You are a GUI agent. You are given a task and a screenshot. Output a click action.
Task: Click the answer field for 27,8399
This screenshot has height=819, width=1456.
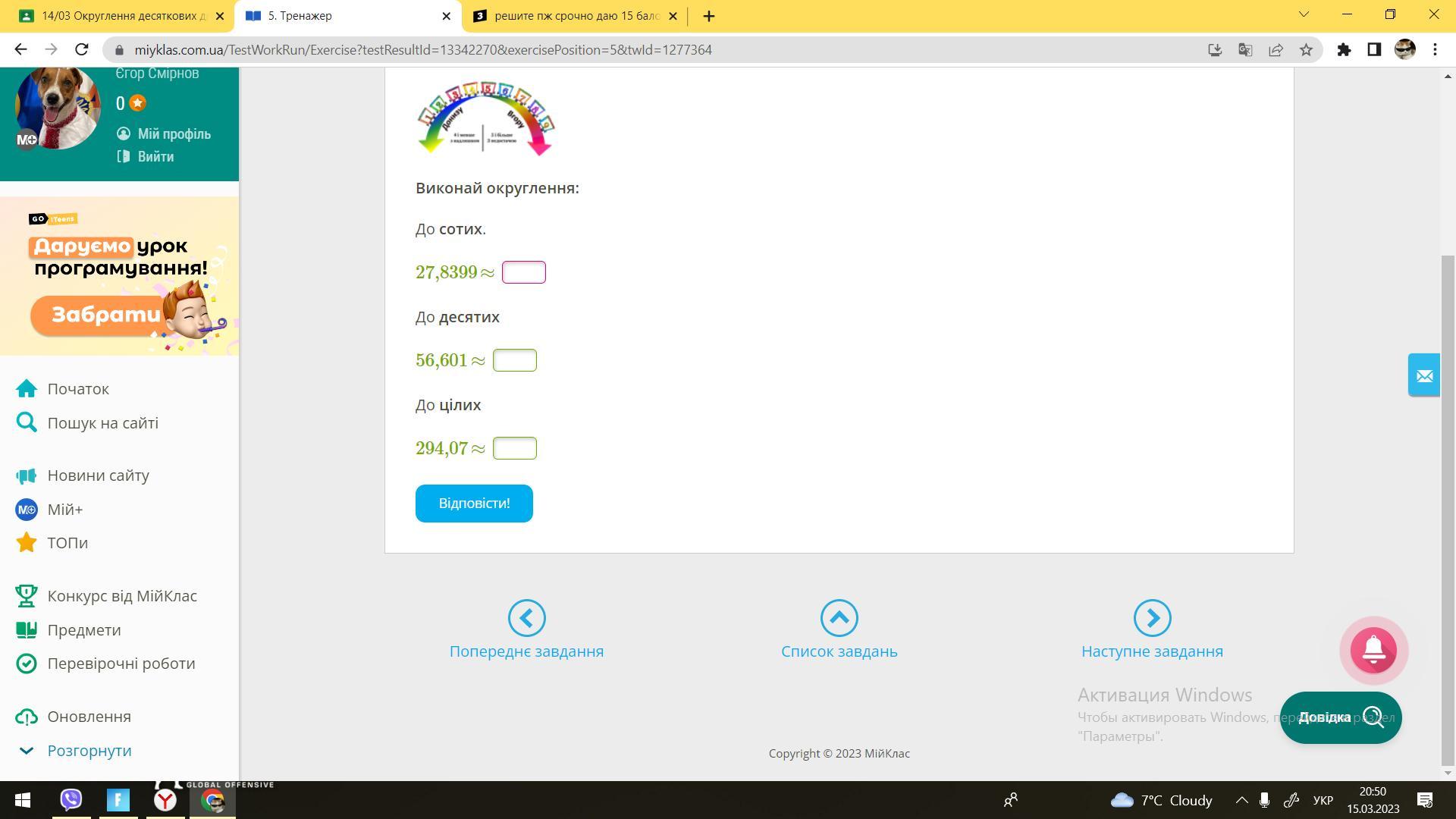523,272
